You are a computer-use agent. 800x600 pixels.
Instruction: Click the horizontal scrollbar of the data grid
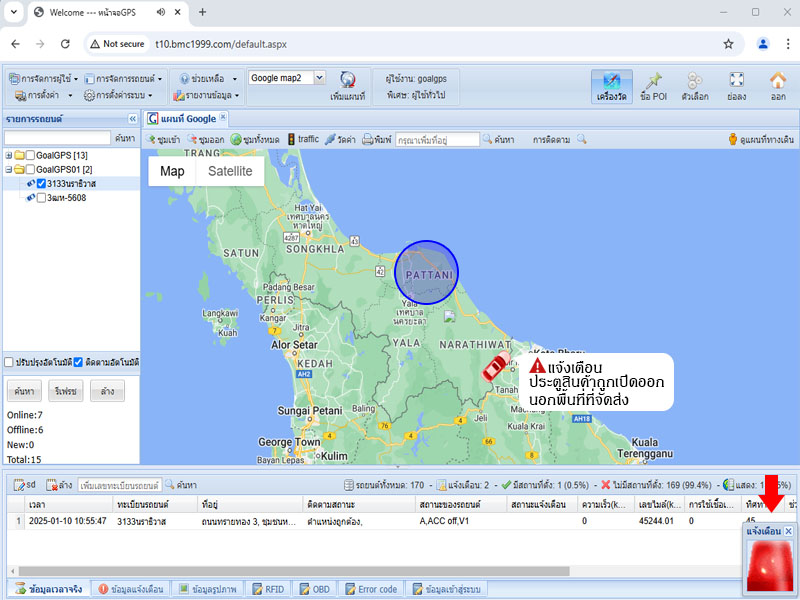[x=294, y=571]
